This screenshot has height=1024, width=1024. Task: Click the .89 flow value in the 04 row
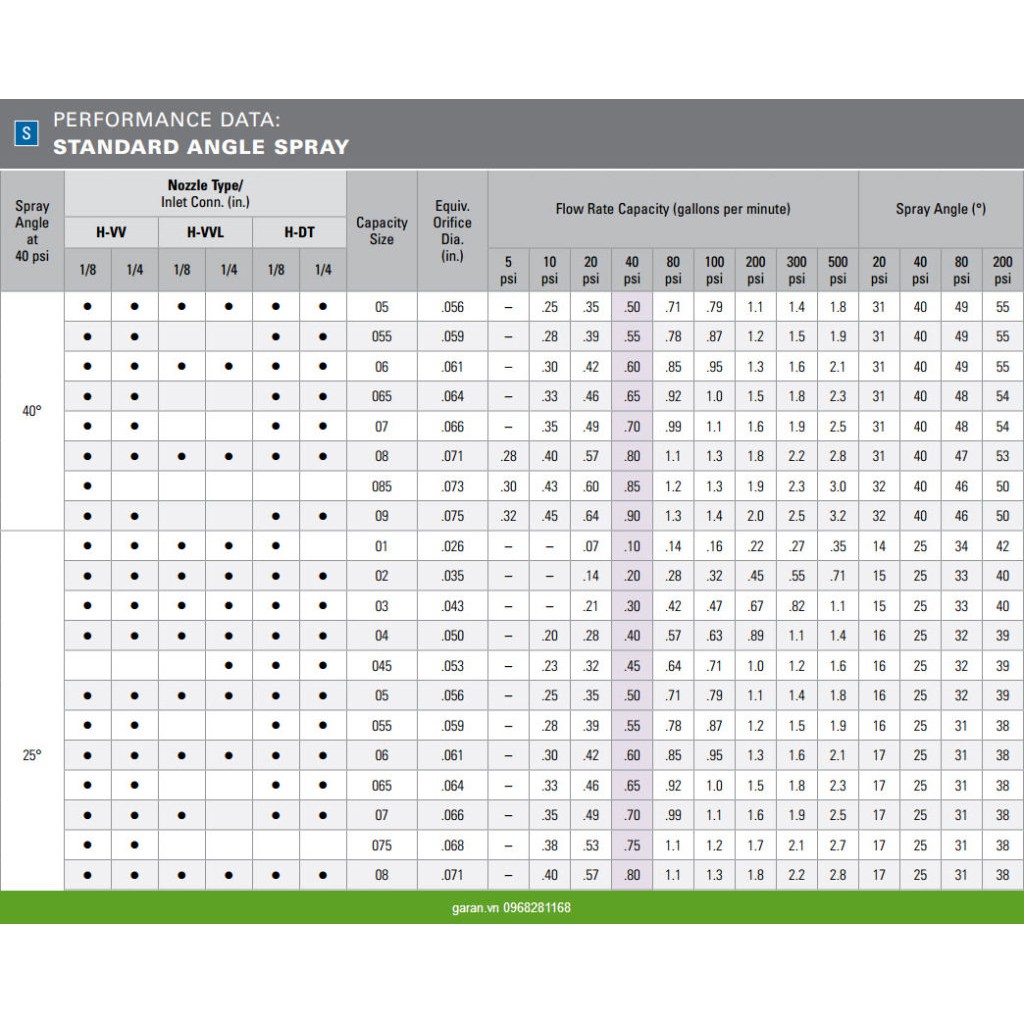pyautogui.click(x=755, y=635)
